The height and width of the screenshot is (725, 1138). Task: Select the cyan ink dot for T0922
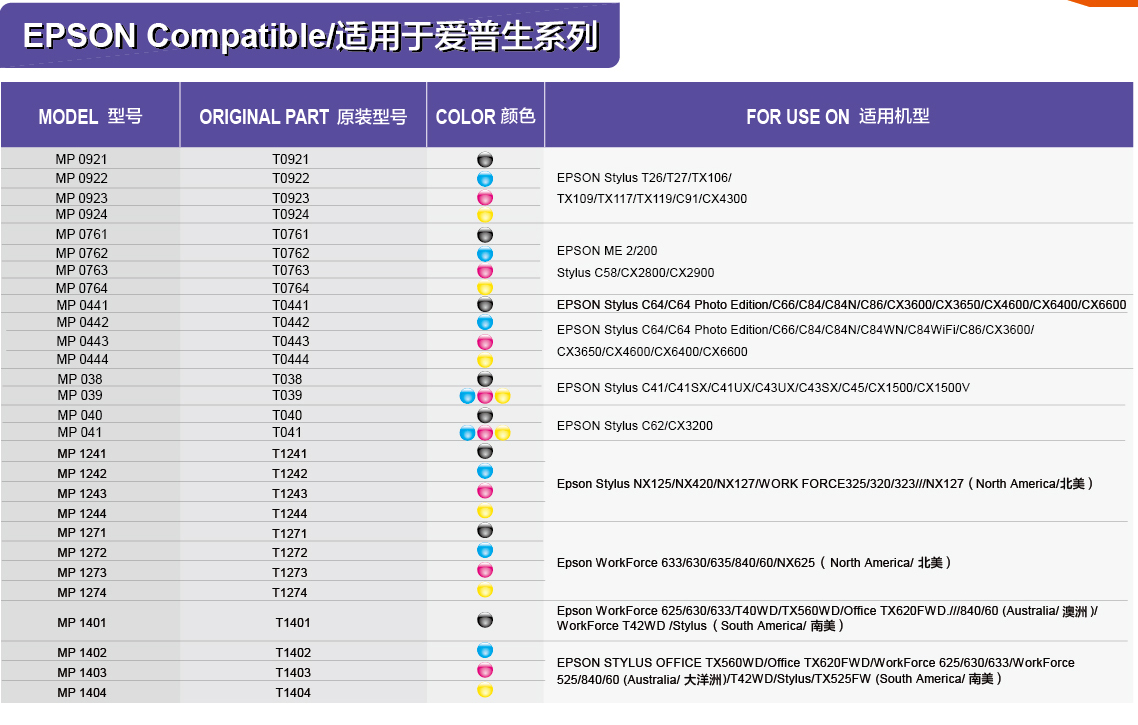[x=485, y=179]
